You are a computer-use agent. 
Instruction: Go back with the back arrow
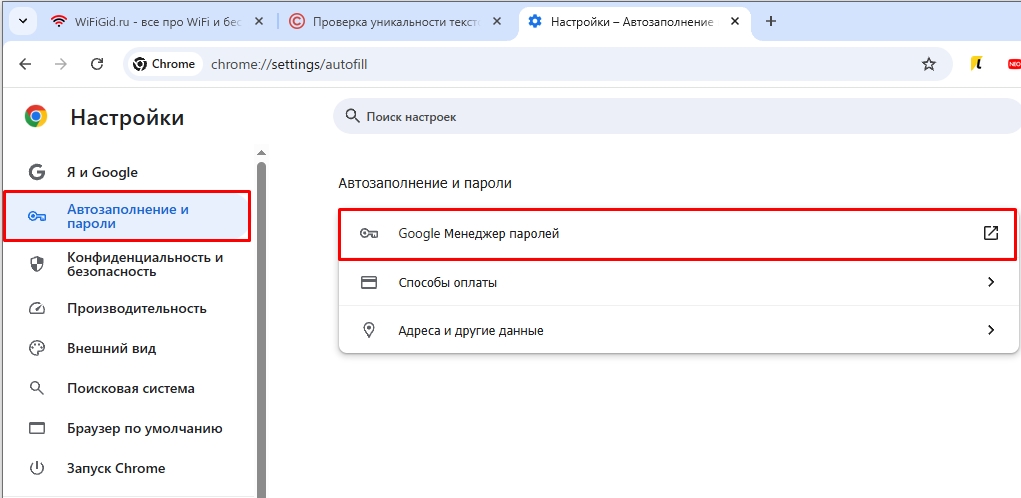25,64
